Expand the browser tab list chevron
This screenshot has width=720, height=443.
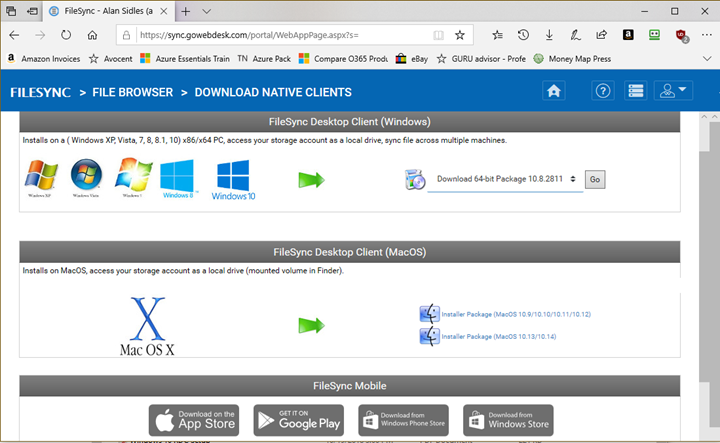[x=207, y=9]
